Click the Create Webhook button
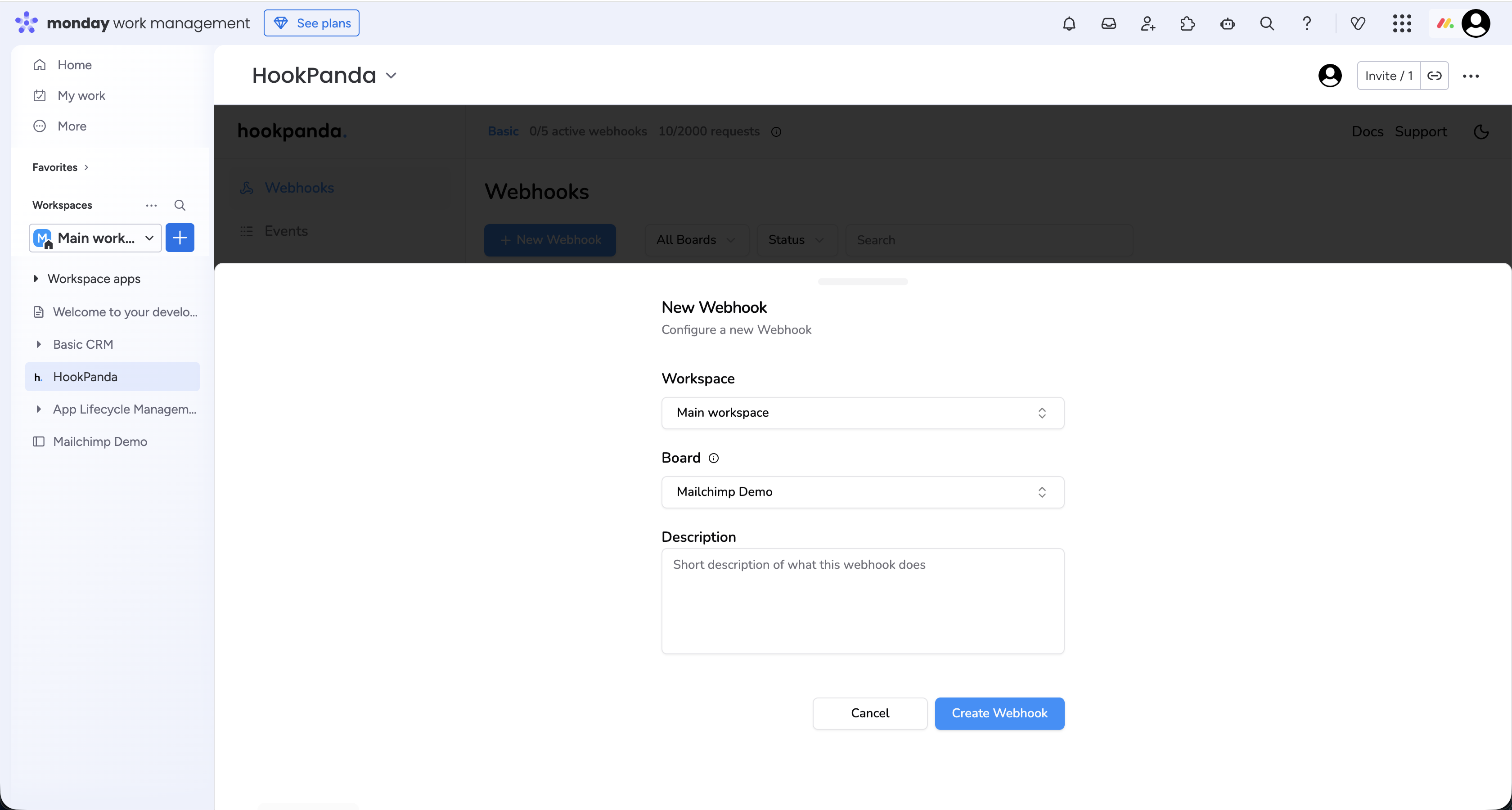1512x810 pixels. click(999, 713)
